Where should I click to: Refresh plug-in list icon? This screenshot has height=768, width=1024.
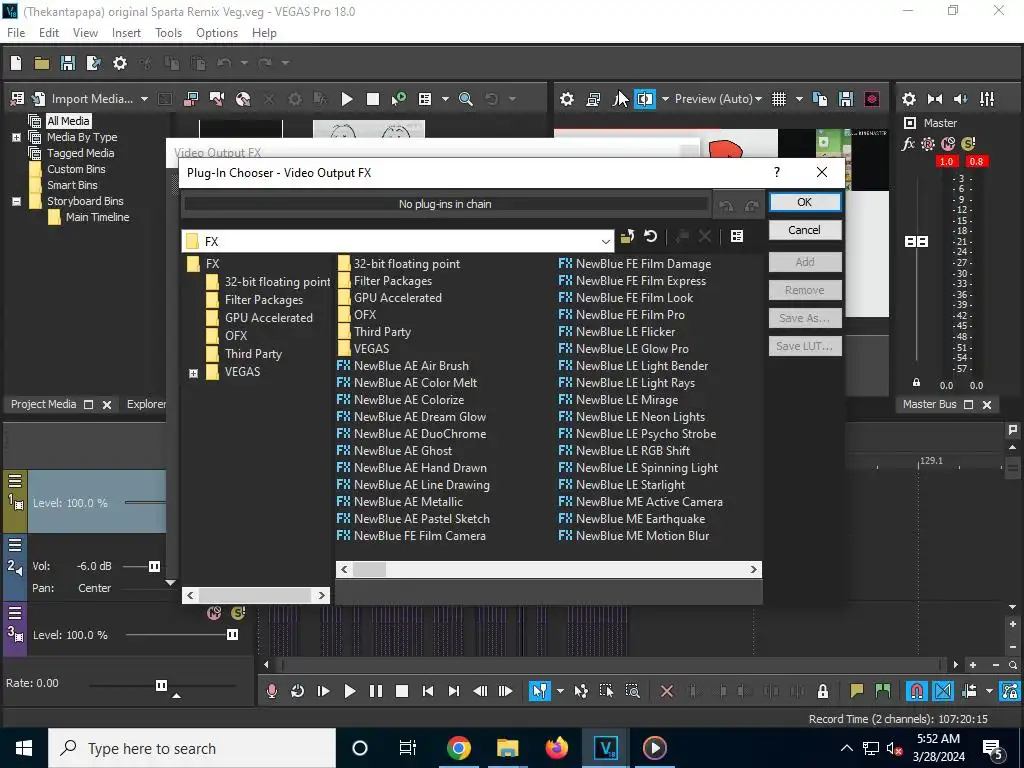[650, 236]
